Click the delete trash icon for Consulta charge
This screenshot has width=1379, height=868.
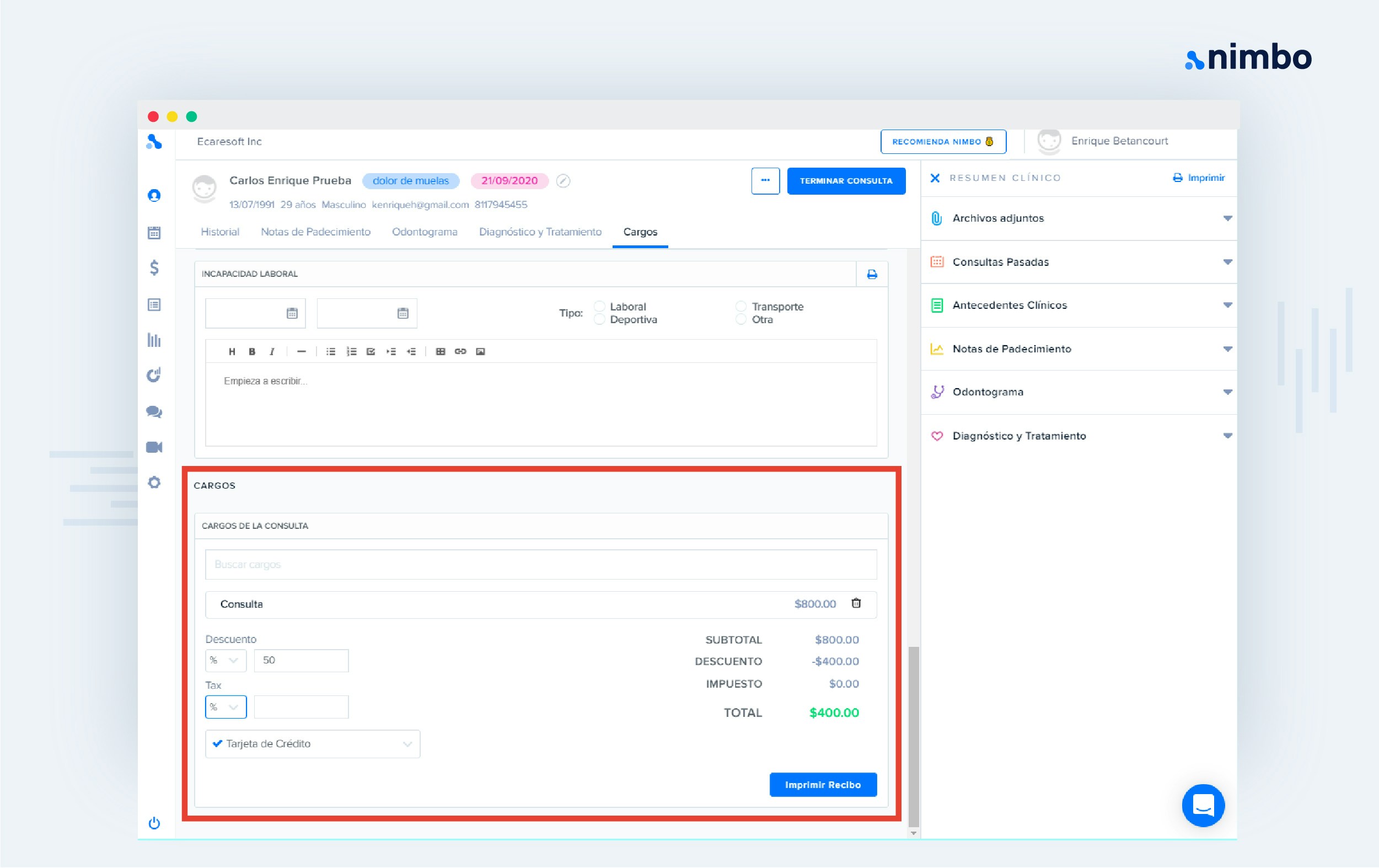coord(856,603)
